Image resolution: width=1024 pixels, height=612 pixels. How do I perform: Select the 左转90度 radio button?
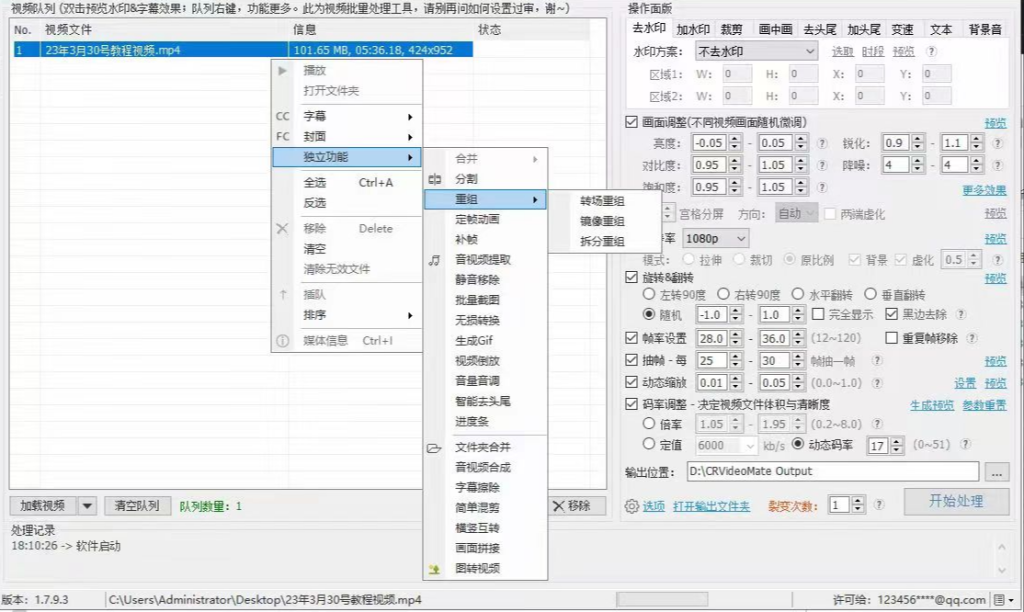click(x=649, y=294)
